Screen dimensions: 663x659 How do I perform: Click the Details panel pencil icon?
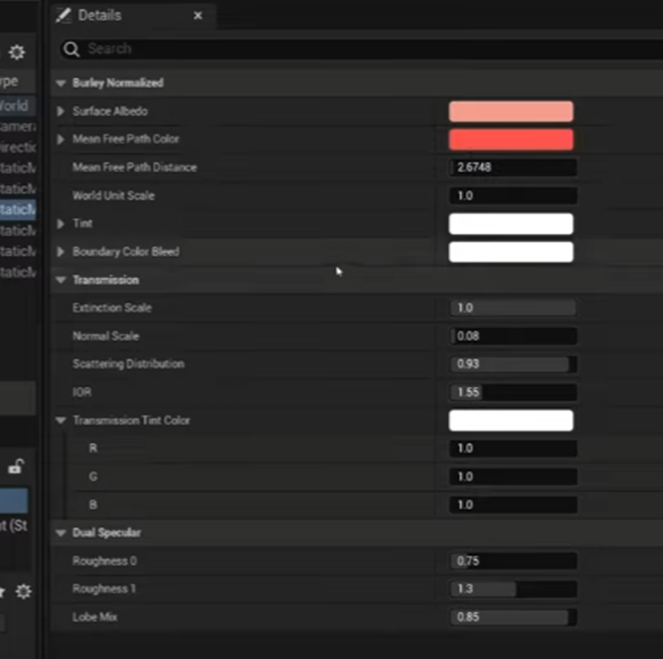[63, 16]
